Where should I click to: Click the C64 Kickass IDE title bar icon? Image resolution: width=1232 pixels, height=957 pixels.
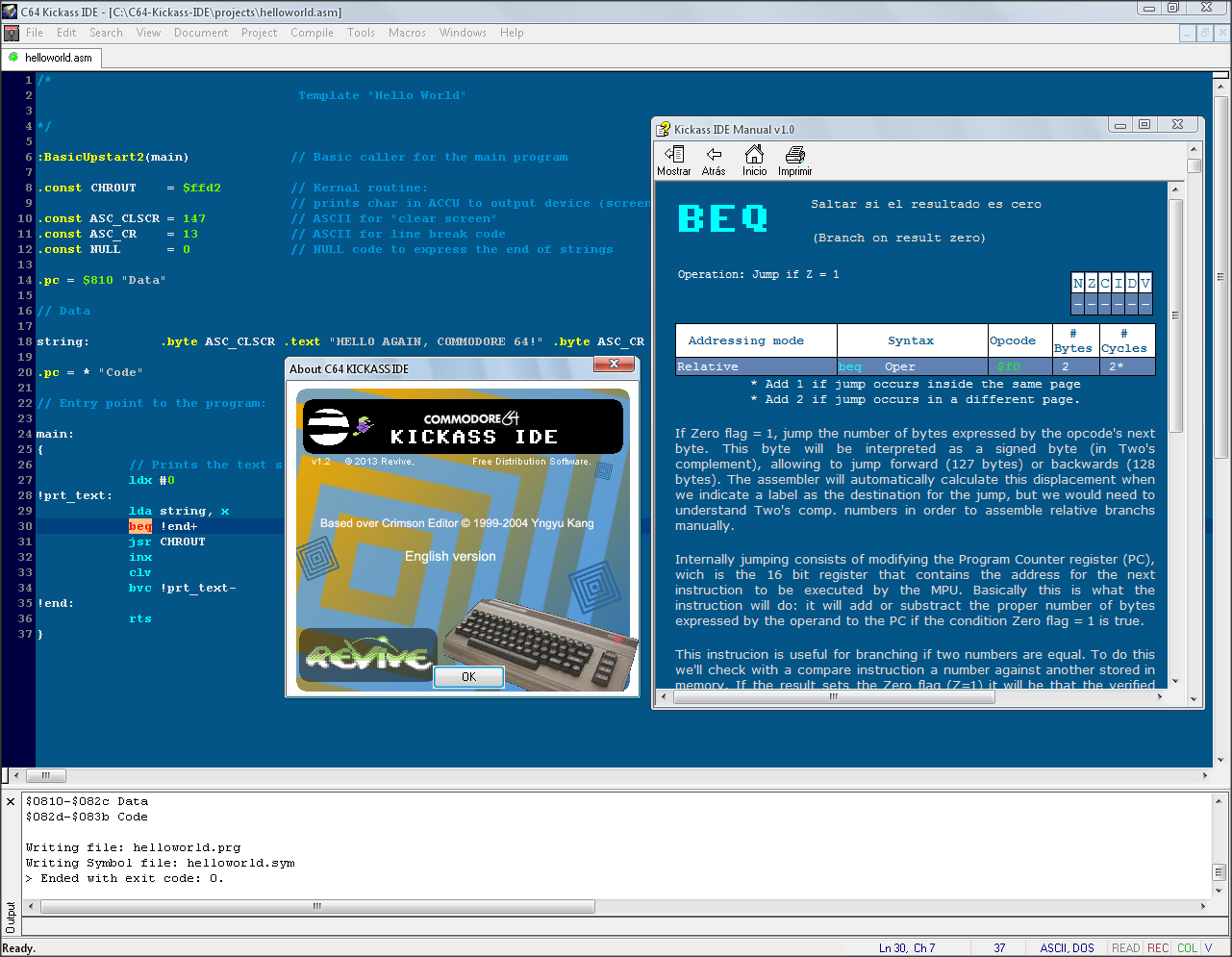11,12
